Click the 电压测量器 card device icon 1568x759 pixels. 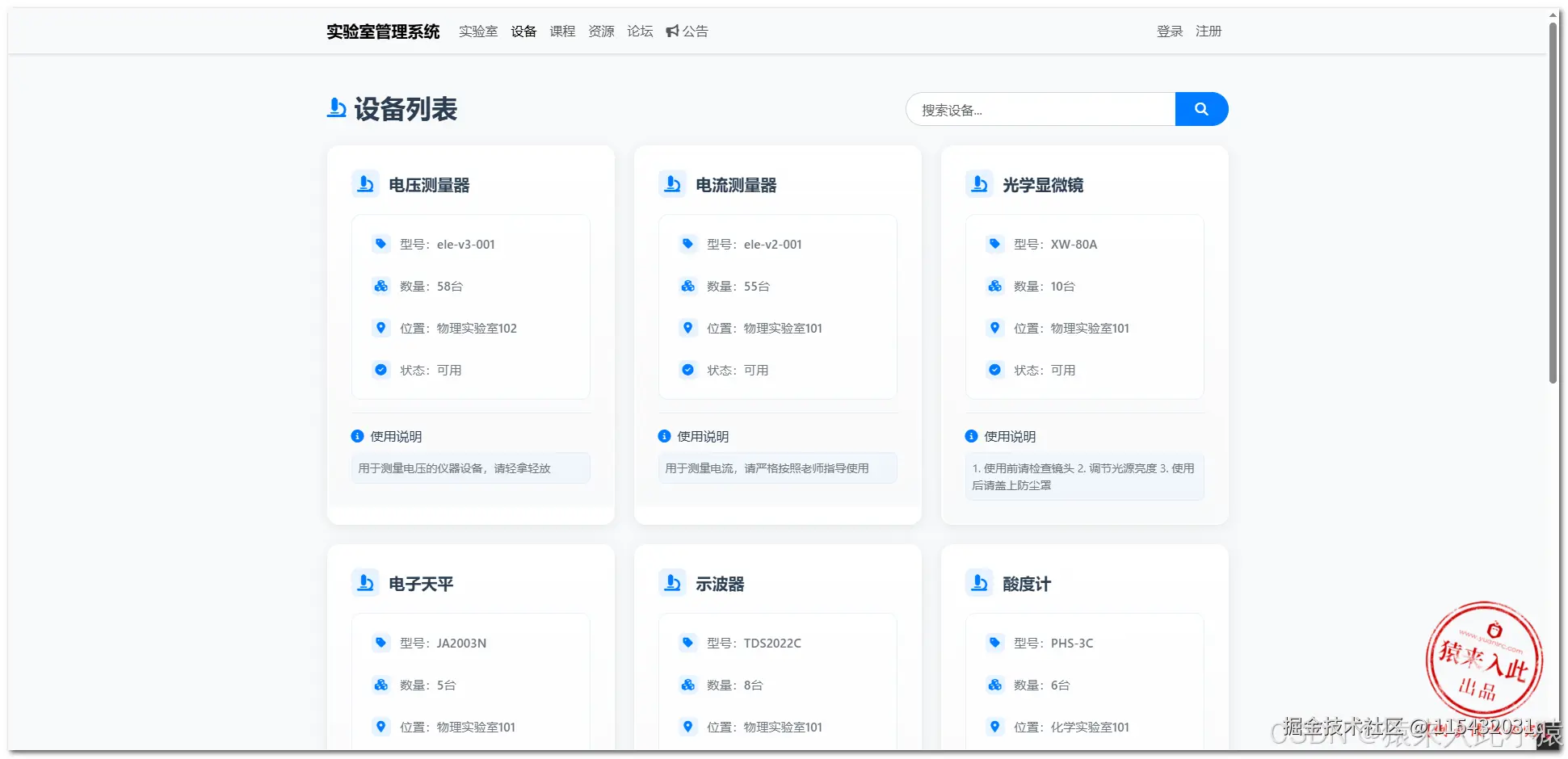pyautogui.click(x=365, y=183)
